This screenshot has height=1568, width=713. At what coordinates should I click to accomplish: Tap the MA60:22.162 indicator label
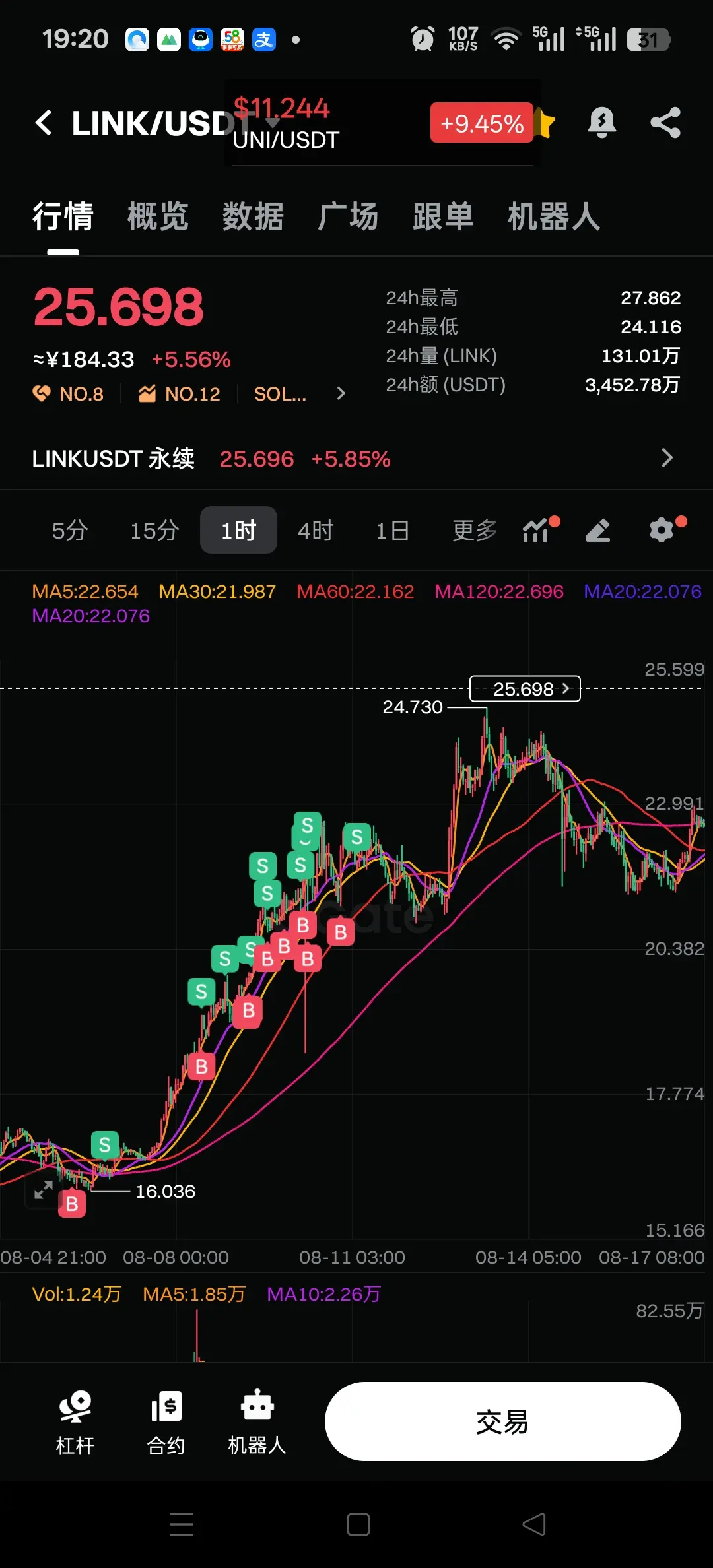355,591
